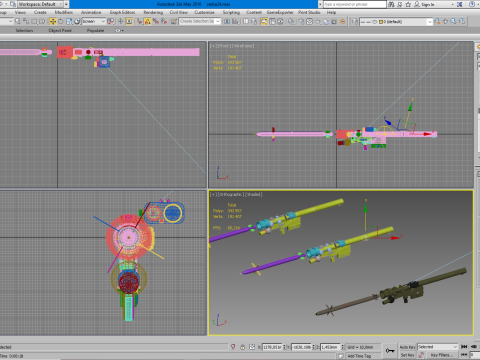Open Curve Editor
Viewport: 480px width, 360px height.
[x=272, y=21]
